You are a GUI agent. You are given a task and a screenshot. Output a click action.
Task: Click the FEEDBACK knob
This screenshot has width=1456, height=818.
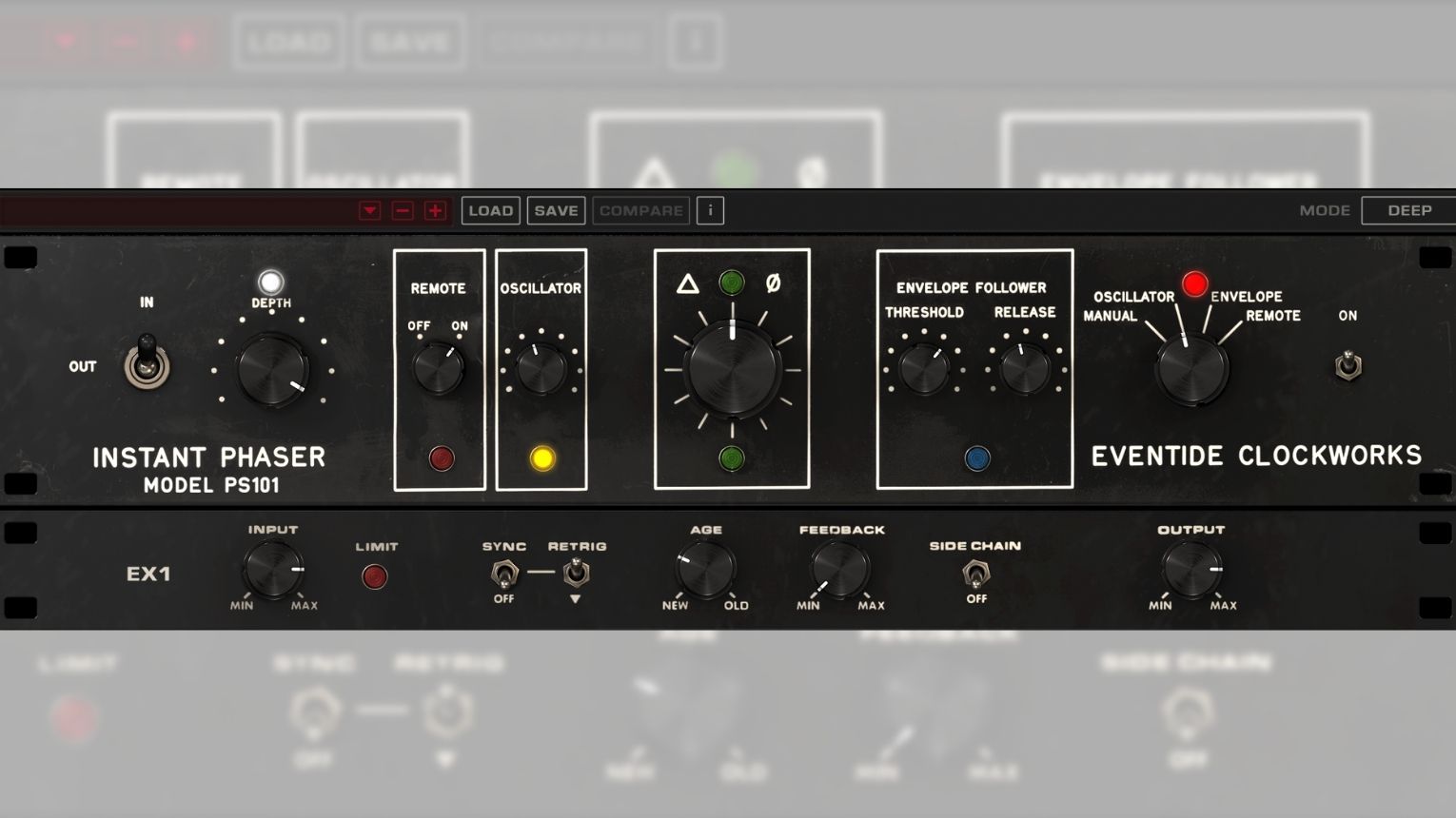click(x=840, y=569)
